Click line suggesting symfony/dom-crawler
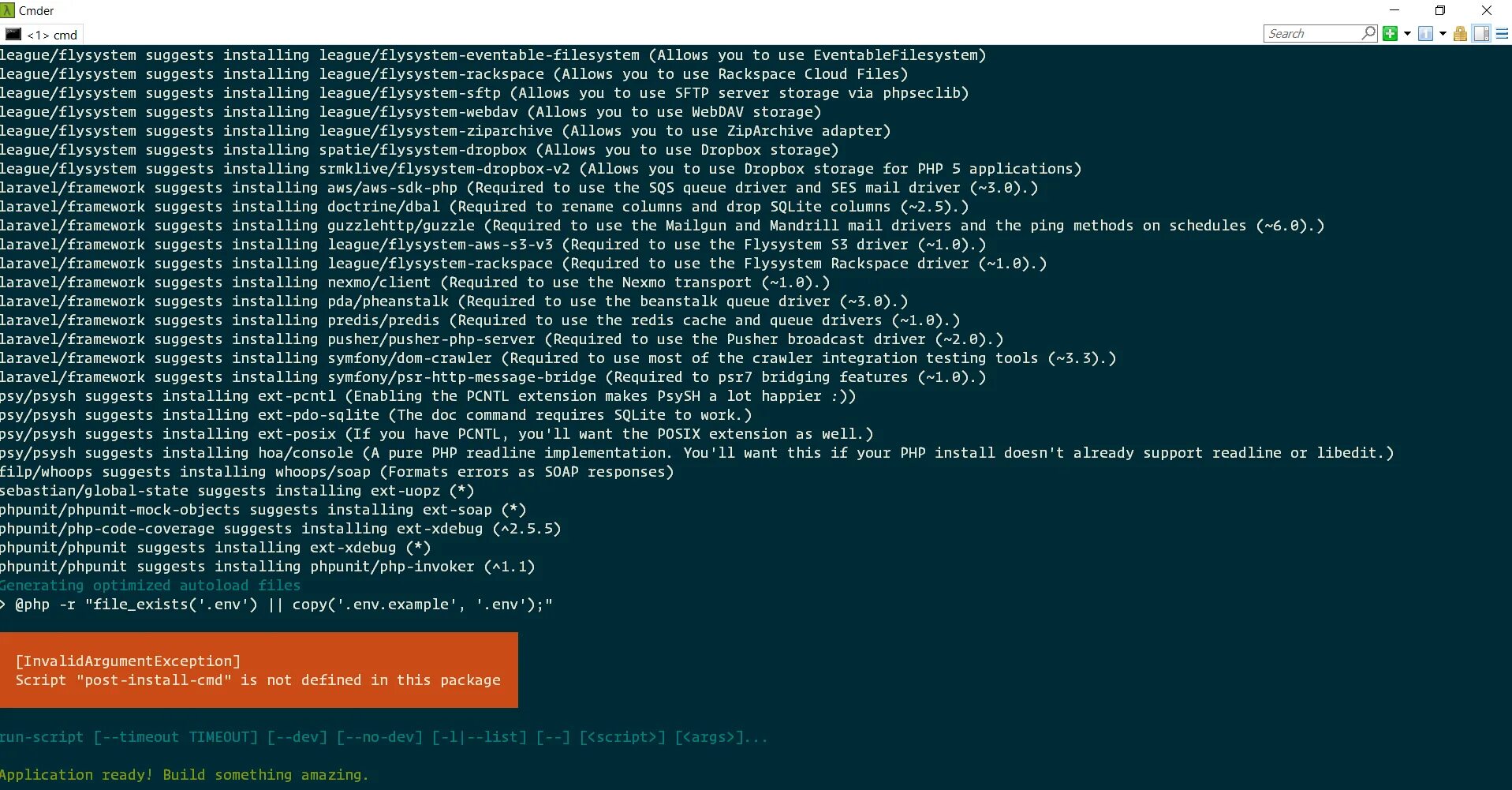The image size is (1512, 790). click(558, 358)
